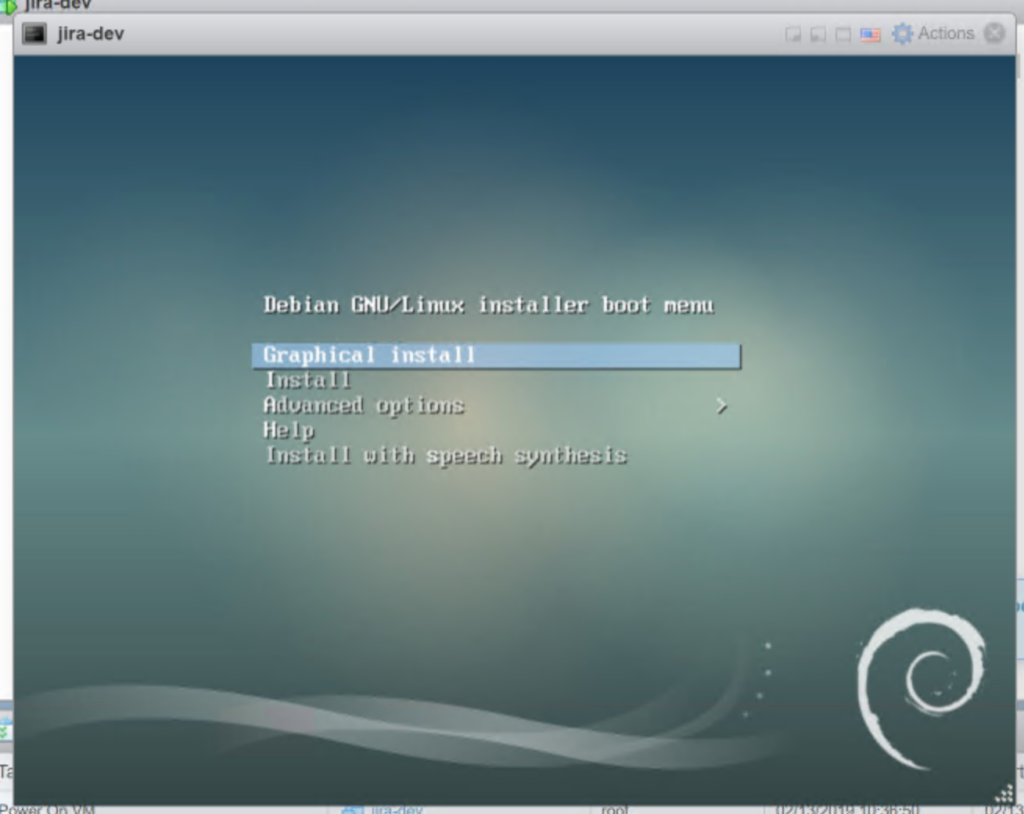Click the jira-dev console terminal icon
The width and height of the screenshot is (1024, 814).
pos(34,33)
